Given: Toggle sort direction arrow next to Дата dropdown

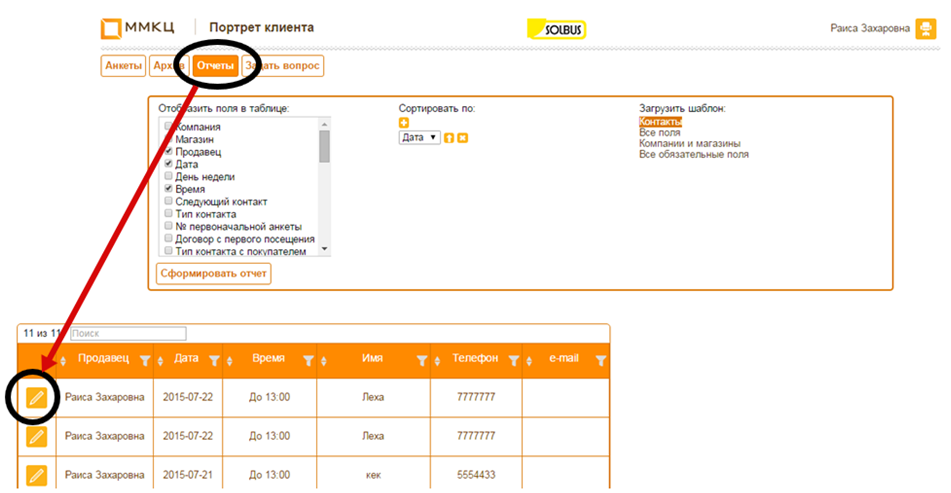Looking at the screenshot, I should 449,138.
